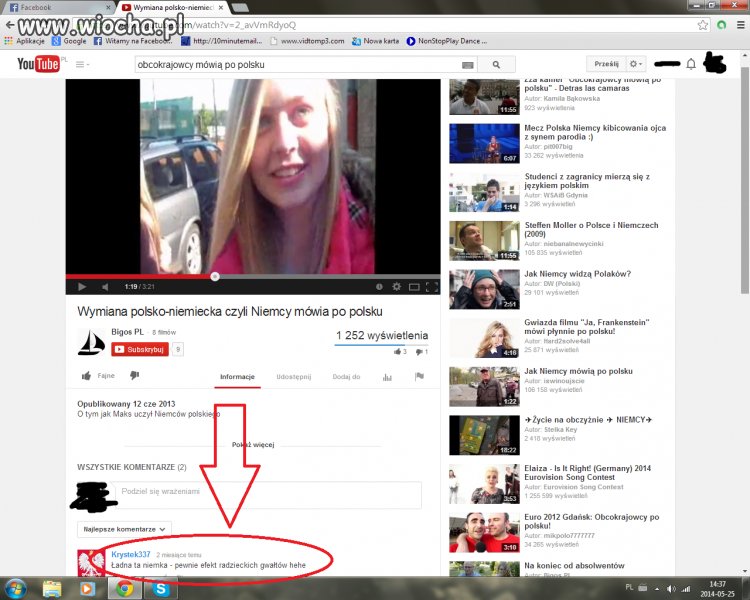Open the 'Aplikacje' apps bookmark
Viewport: 750px width, 600px height.
24,41
